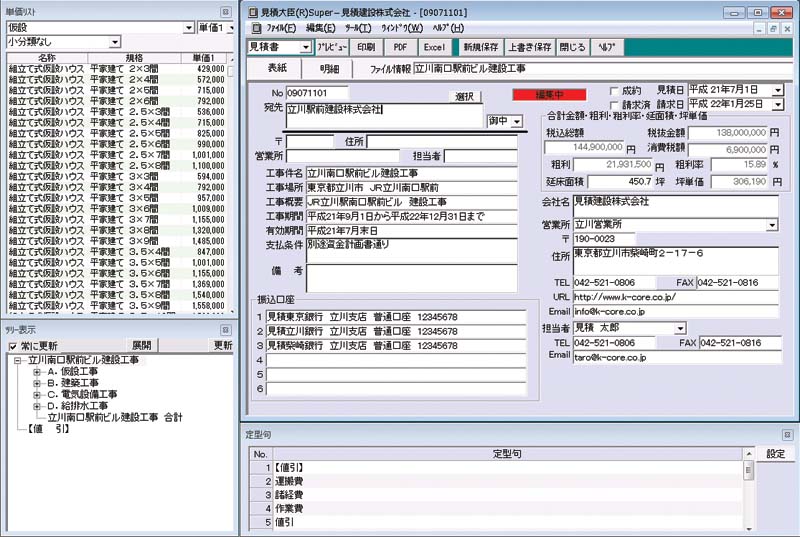Image resolution: width=800 pixels, height=537 pixels.
Task: Export via the PDF toolbar button
Action: tap(400, 47)
